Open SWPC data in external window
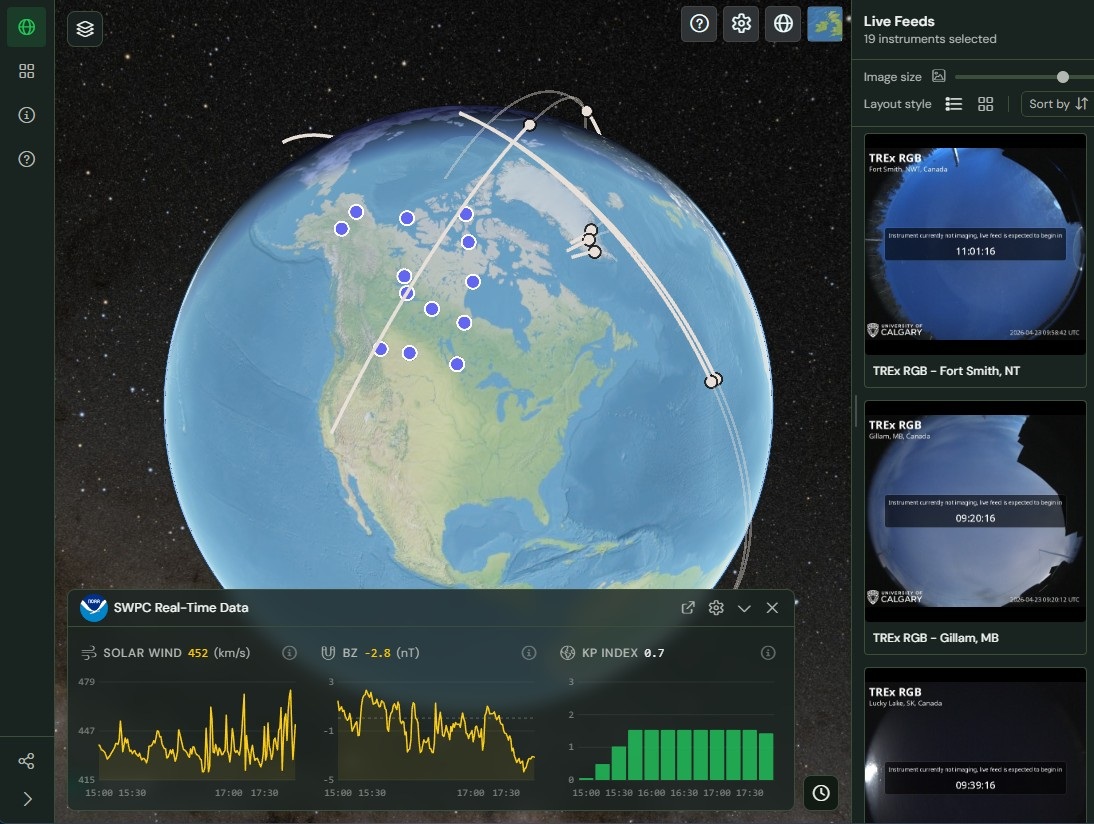The width and height of the screenshot is (1094, 824). point(688,608)
